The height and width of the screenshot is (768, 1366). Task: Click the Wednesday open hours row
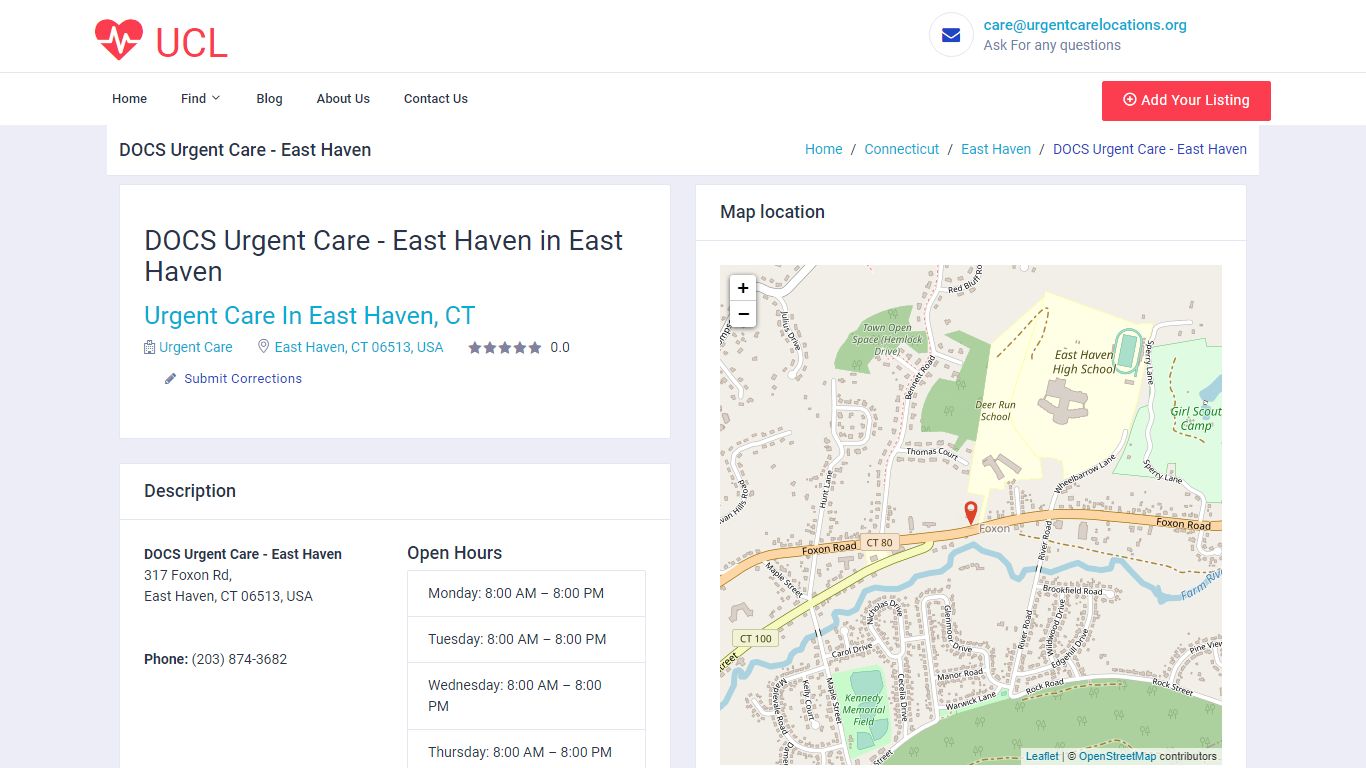526,696
